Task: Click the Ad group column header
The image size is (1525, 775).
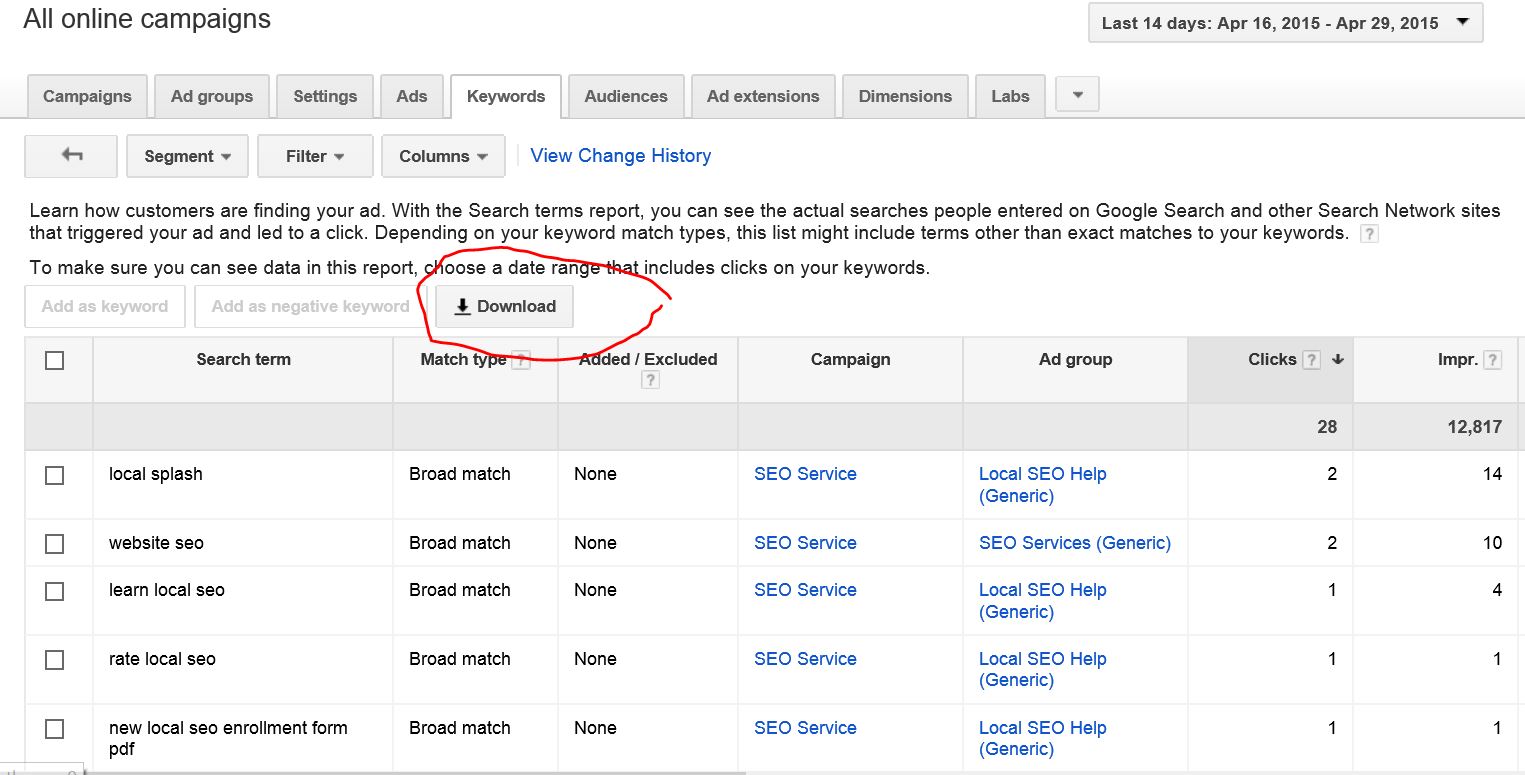Action: [1075, 360]
